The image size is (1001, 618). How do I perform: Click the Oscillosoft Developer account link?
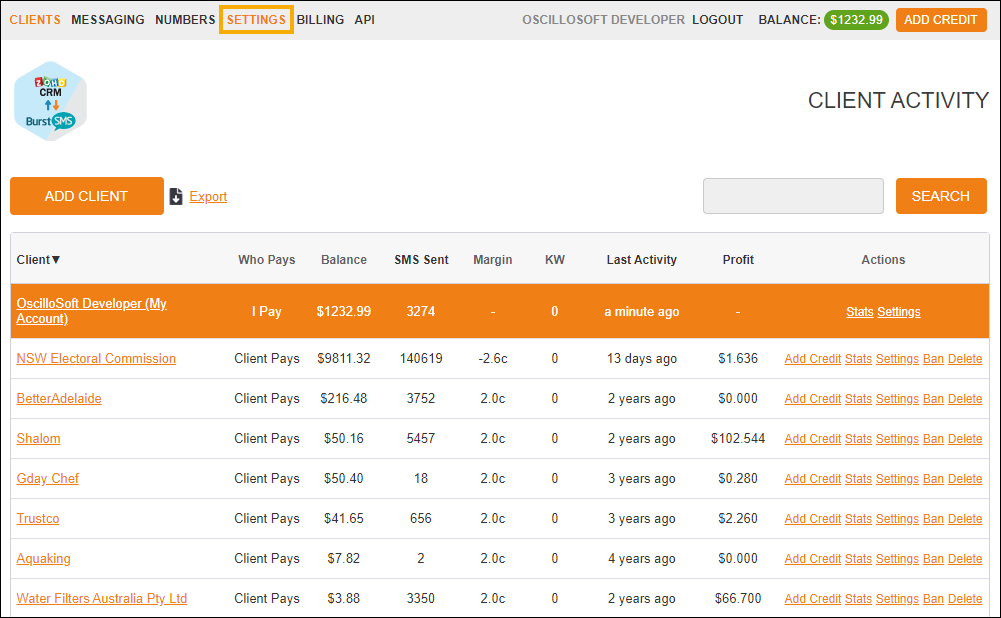pyautogui.click(x=603, y=20)
